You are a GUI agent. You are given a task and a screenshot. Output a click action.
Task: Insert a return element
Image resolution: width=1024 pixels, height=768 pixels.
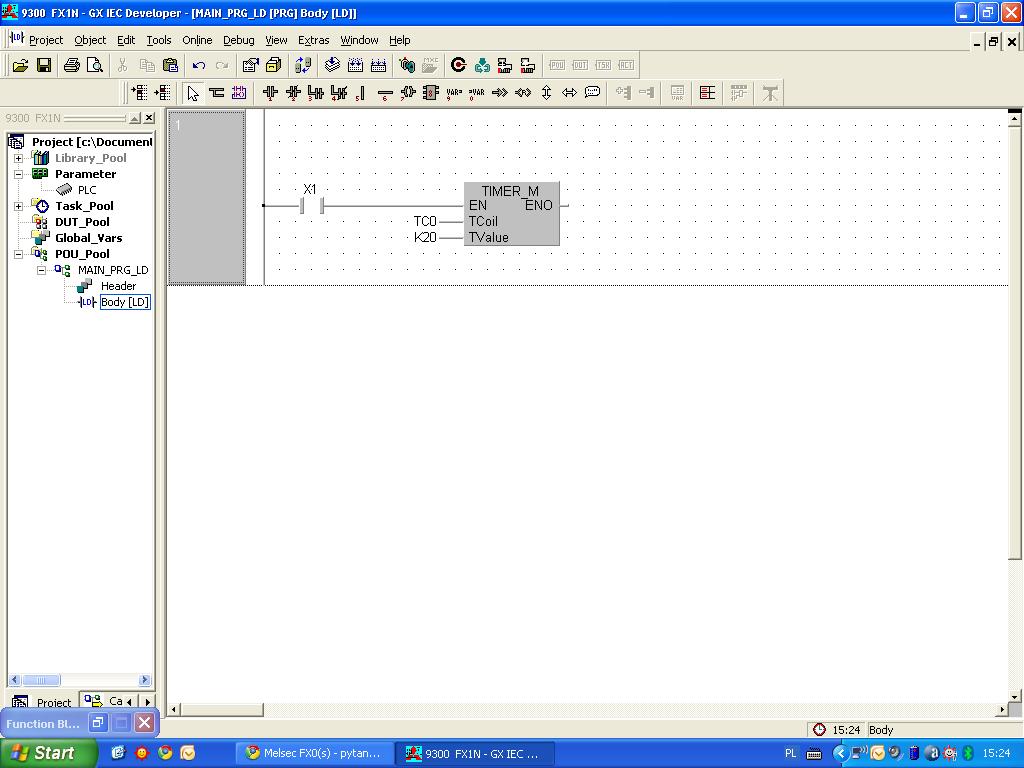[523, 93]
